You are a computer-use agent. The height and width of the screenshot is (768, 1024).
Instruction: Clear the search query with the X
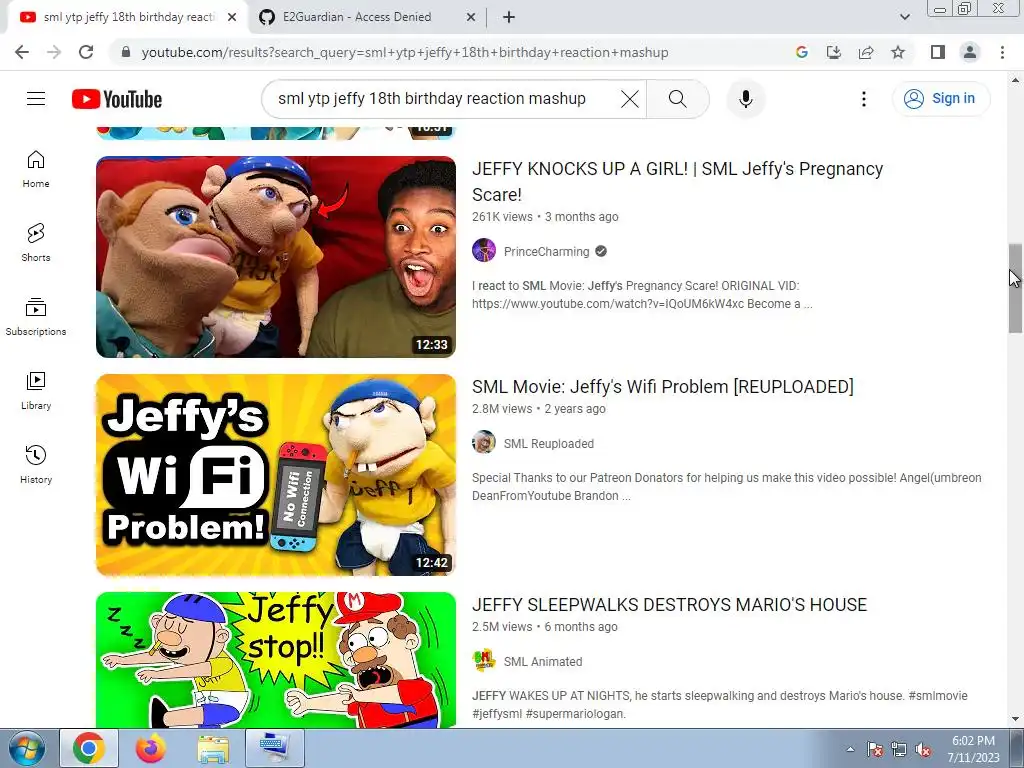(x=630, y=99)
